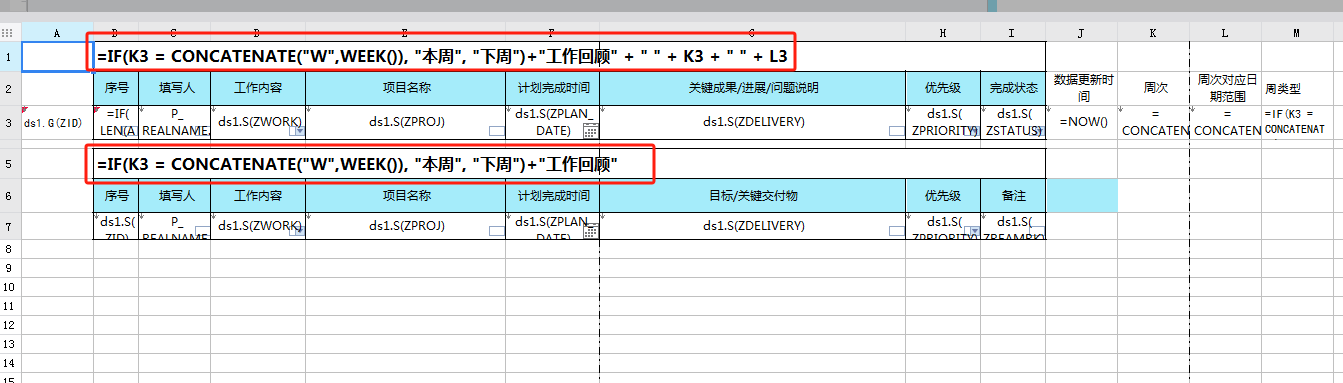Select the 序号 header cell in row 6
Screen dimensions: 1343x383
coord(116,195)
